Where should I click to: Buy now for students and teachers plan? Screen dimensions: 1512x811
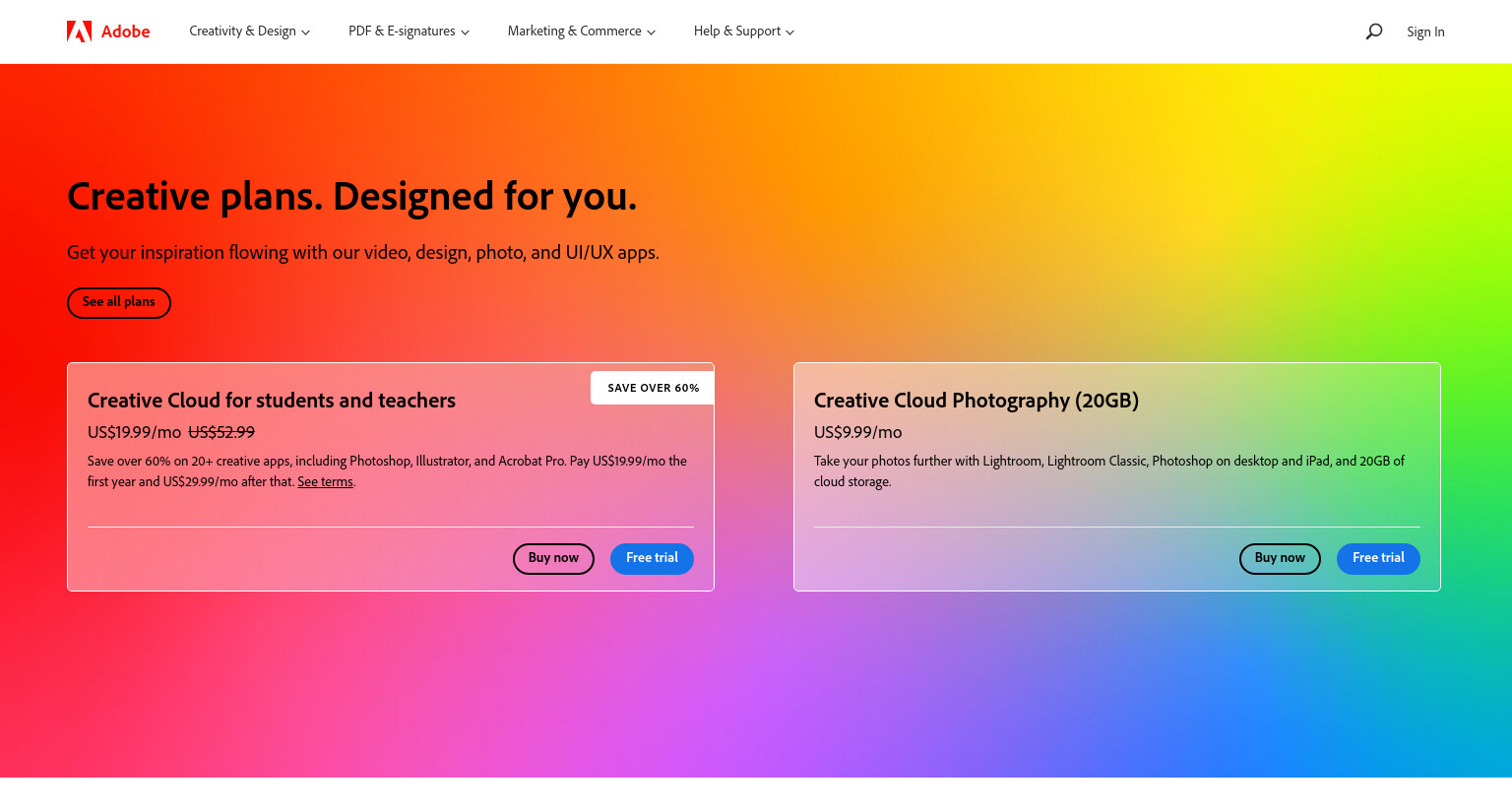pos(553,558)
